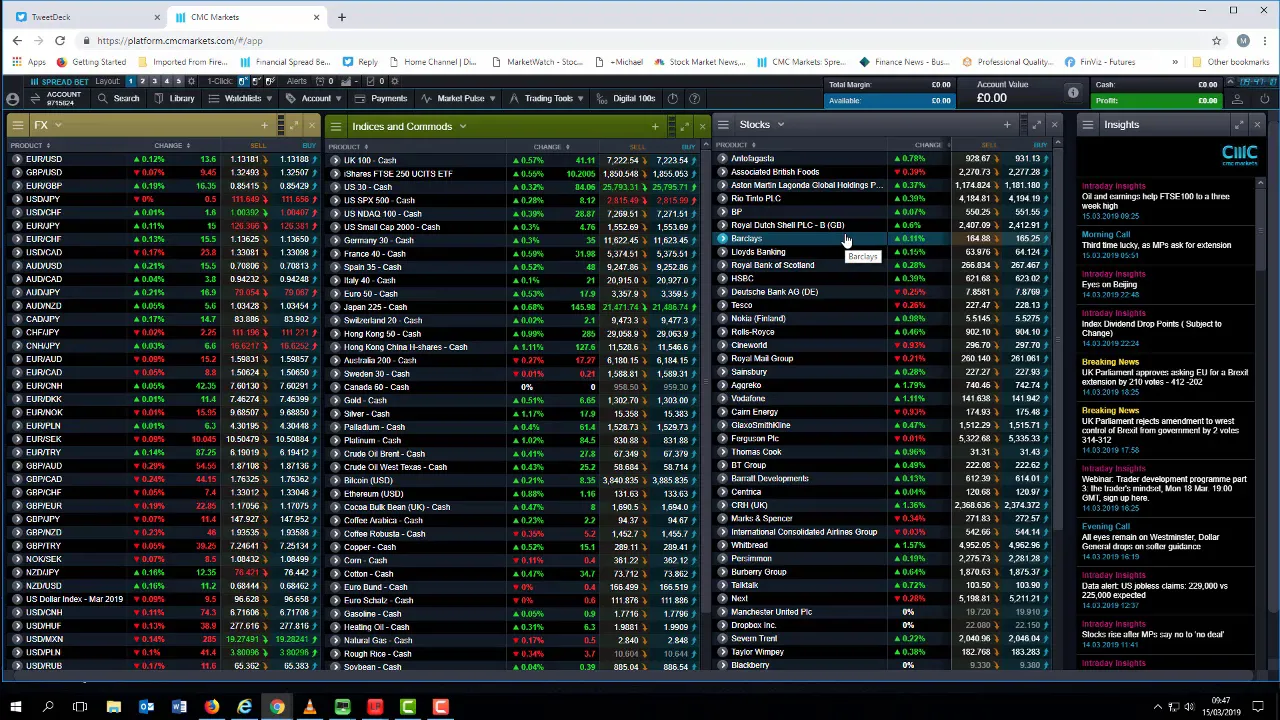The height and width of the screenshot is (720, 1280).
Task: Open the Library in platform toolbar
Action: coord(174,98)
